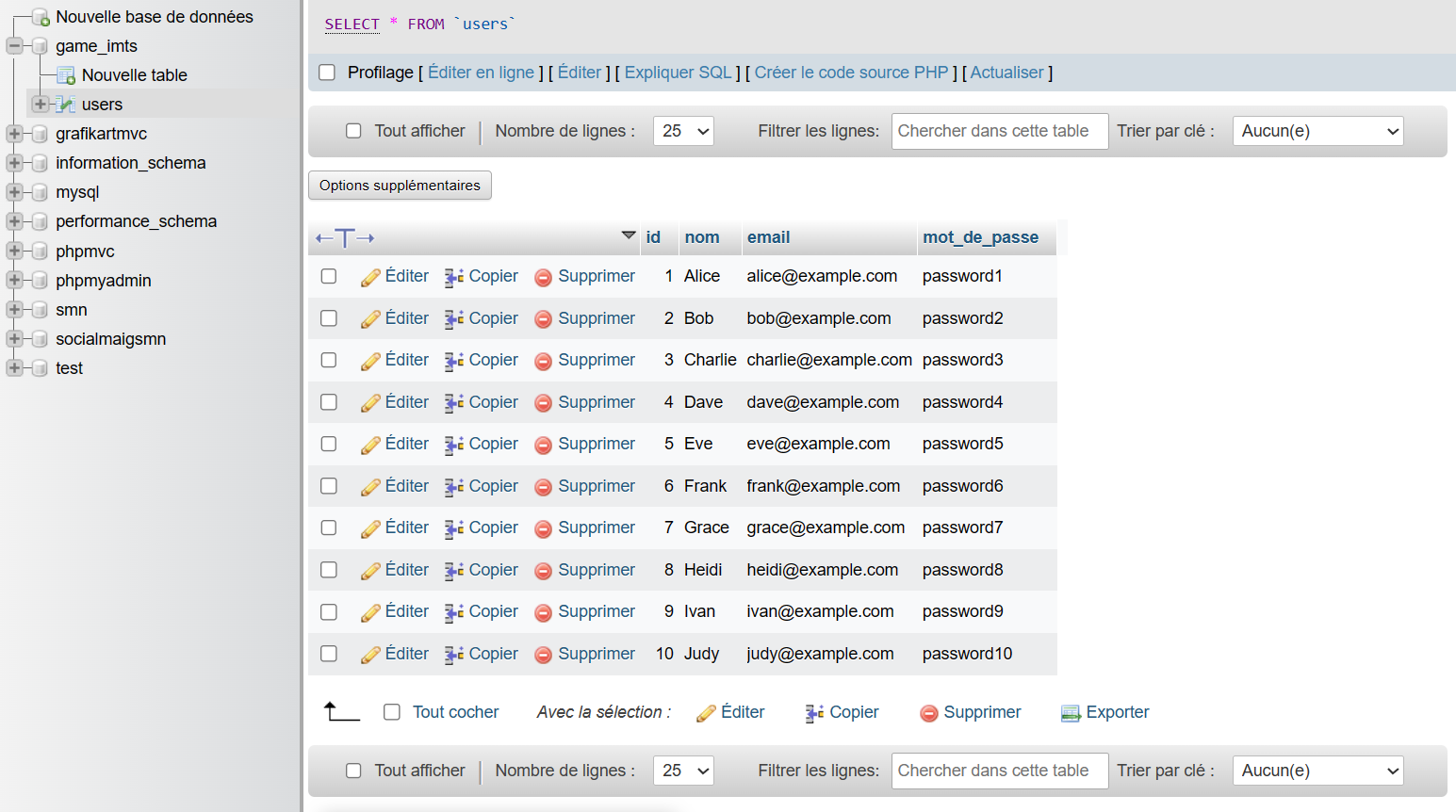Click the users table icon in sidebar
The width and height of the screenshot is (1456, 812).
click(66, 105)
